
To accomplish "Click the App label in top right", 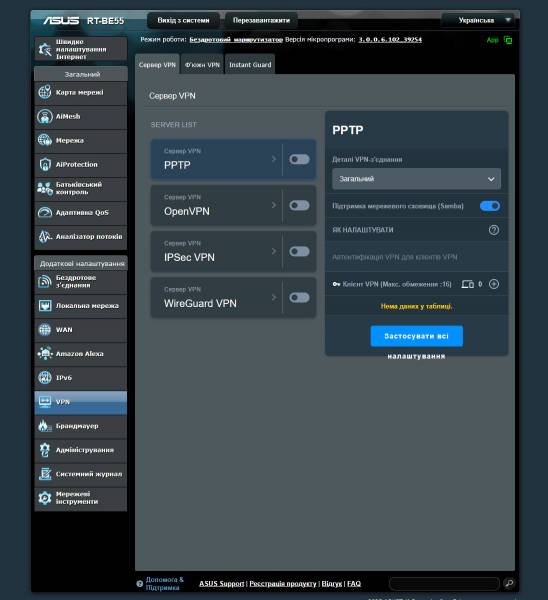I will click(x=493, y=40).
